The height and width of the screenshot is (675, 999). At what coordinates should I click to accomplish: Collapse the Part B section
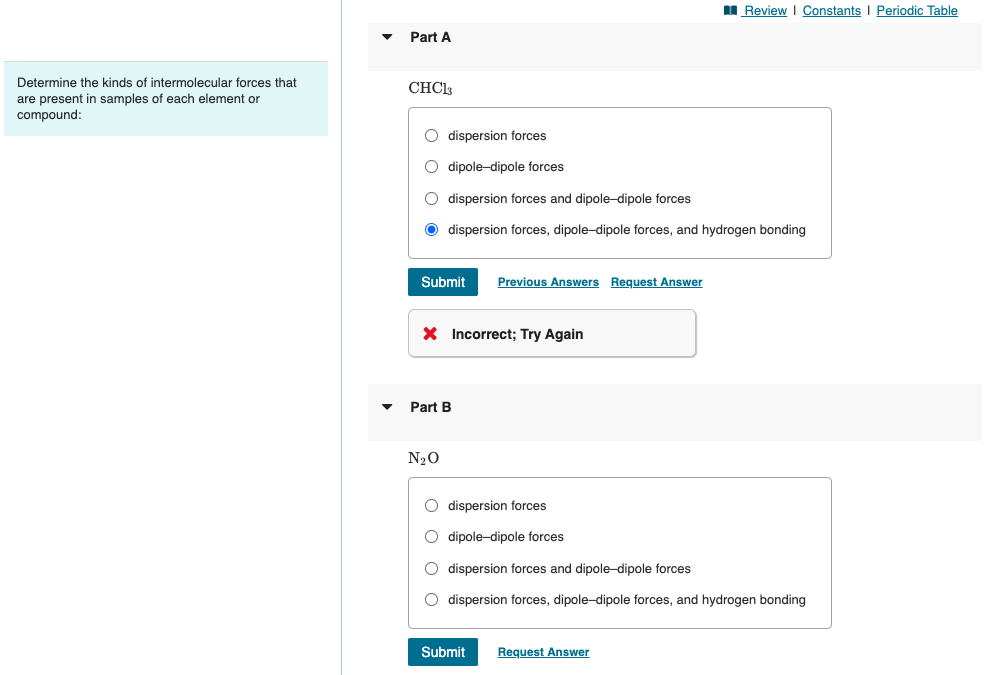click(387, 407)
